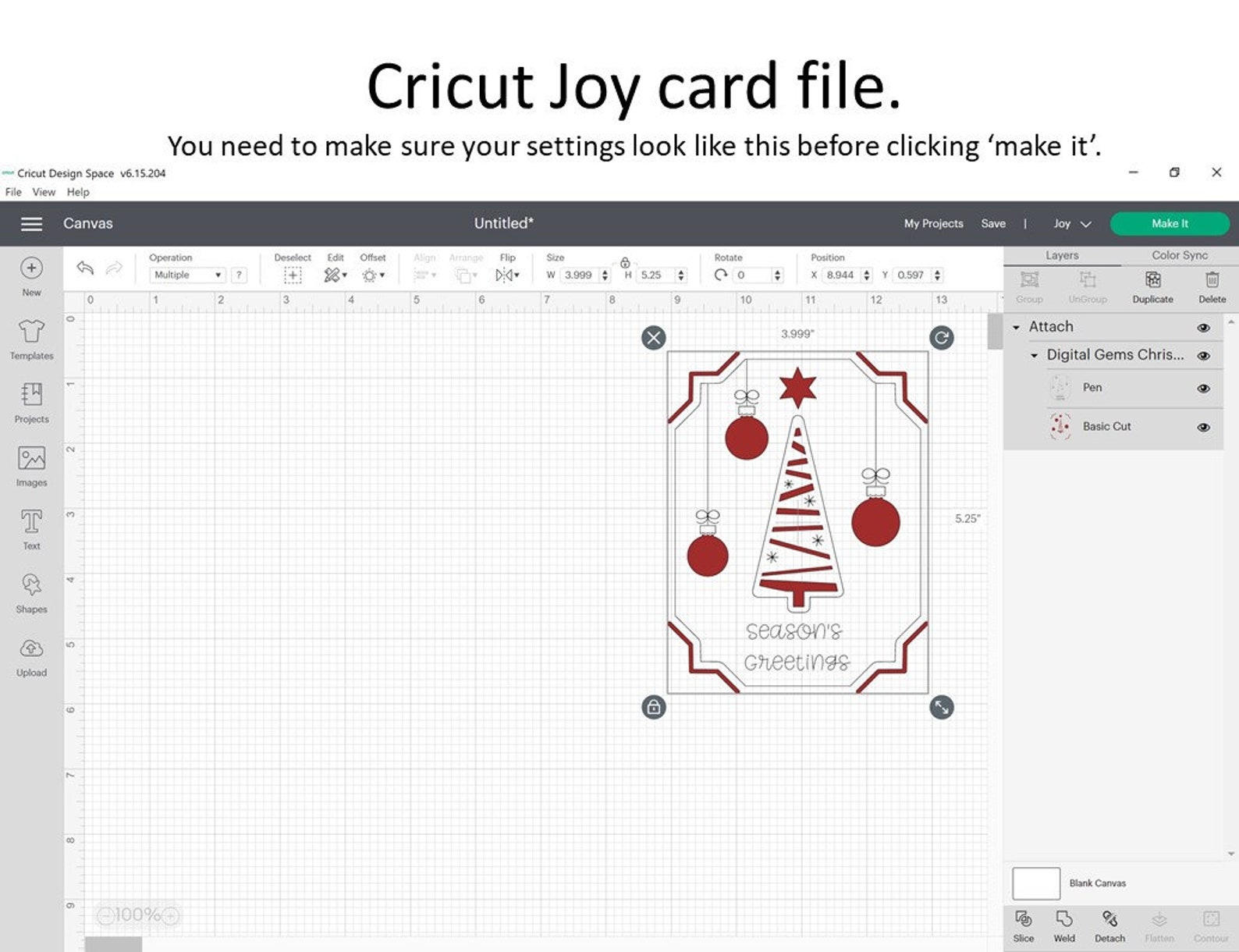The image size is (1239, 952).
Task: Open the Projects sidebar icon
Action: coord(31,403)
